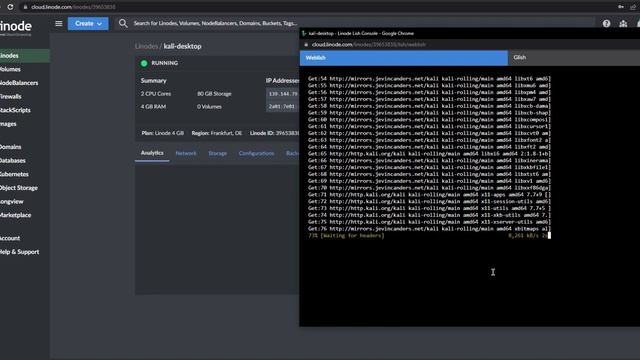Click the Linode ID value text
640x360 pixels.
click(x=287, y=133)
